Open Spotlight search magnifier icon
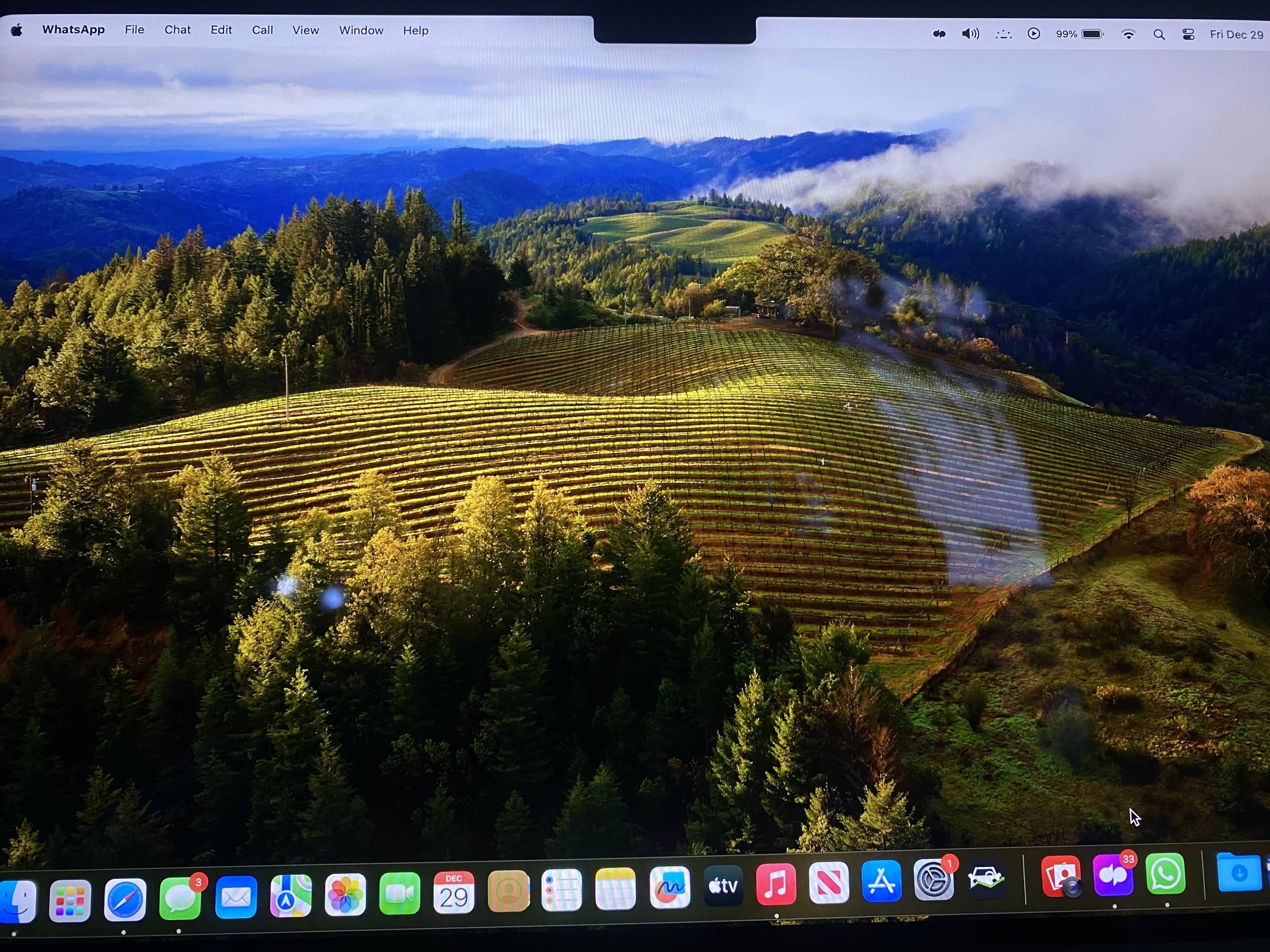The image size is (1270, 952). click(x=1159, y=34)
